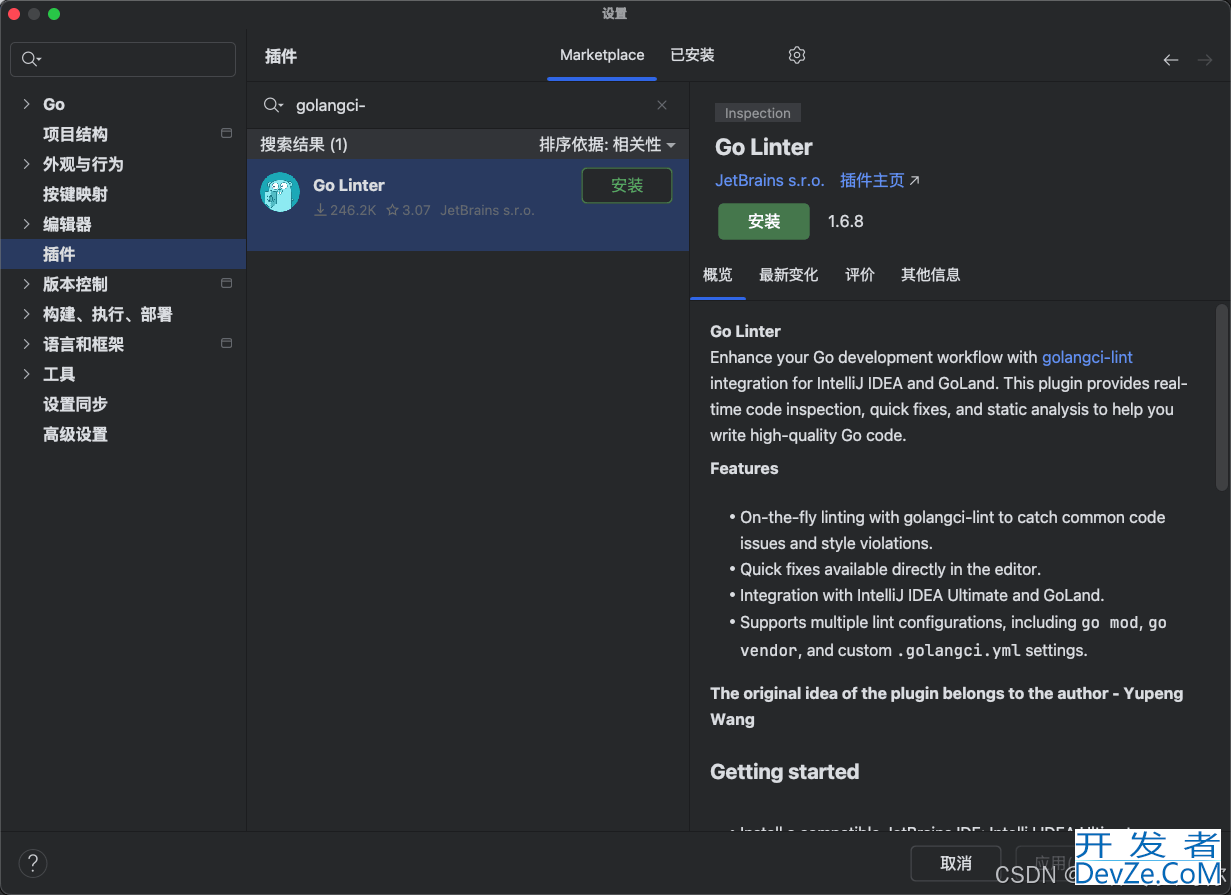Expand the 版本控制 section
The width and height of the screenshot is (1231, 895).
27,284
